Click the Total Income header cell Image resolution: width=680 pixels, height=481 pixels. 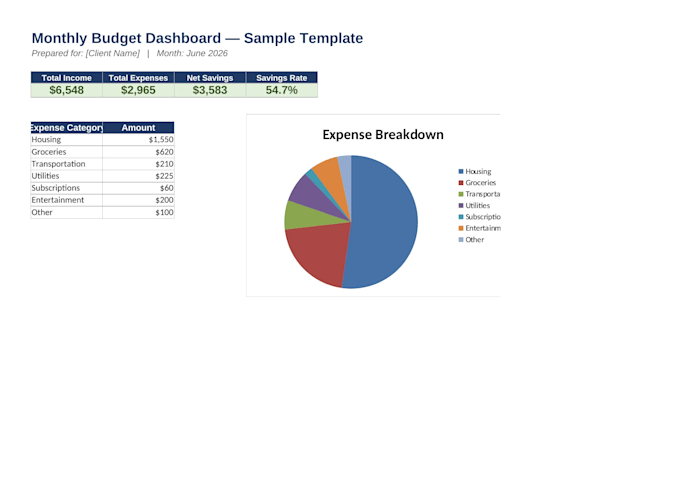[67, 78]
